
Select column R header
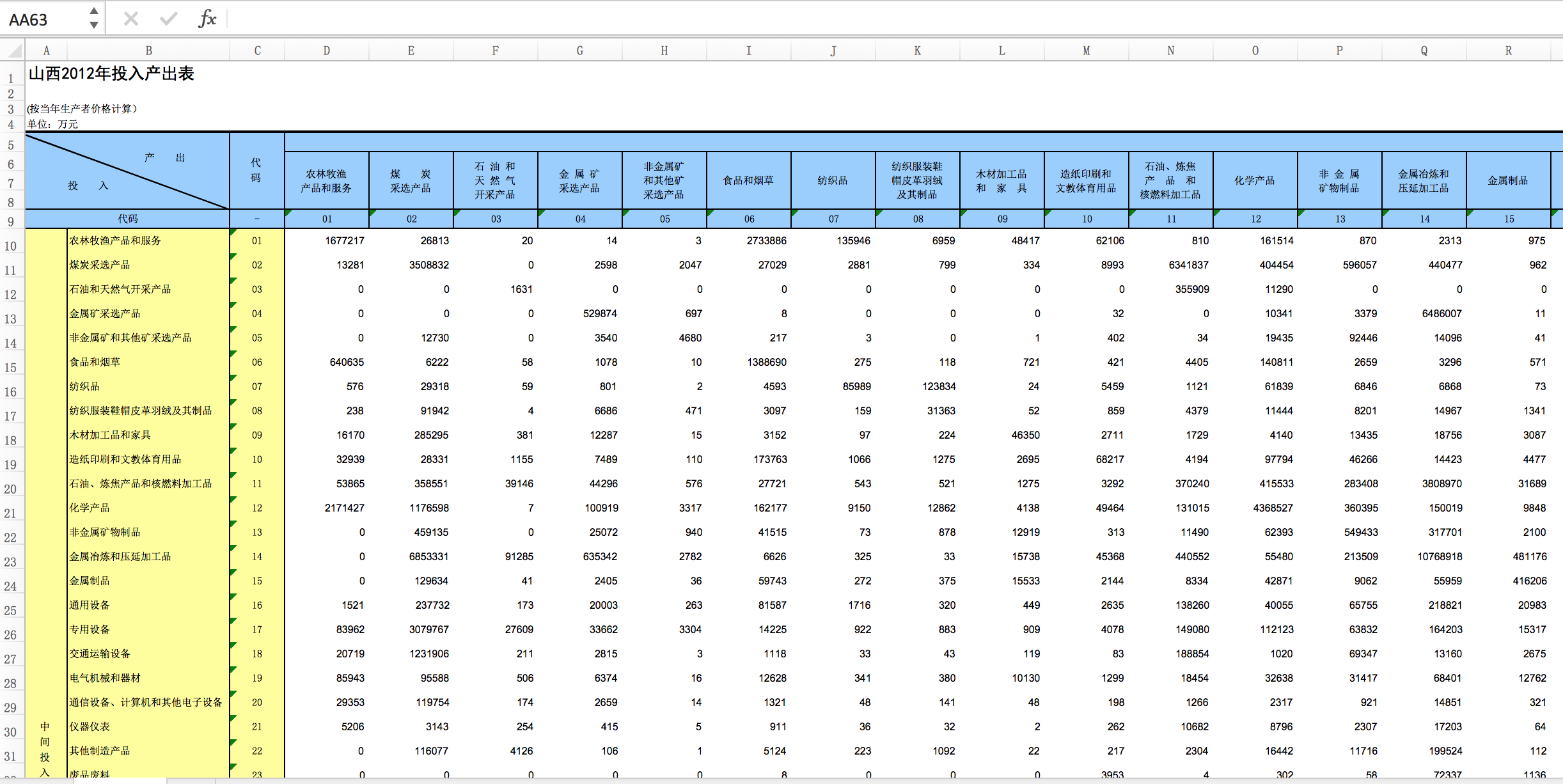point(1509,51)
